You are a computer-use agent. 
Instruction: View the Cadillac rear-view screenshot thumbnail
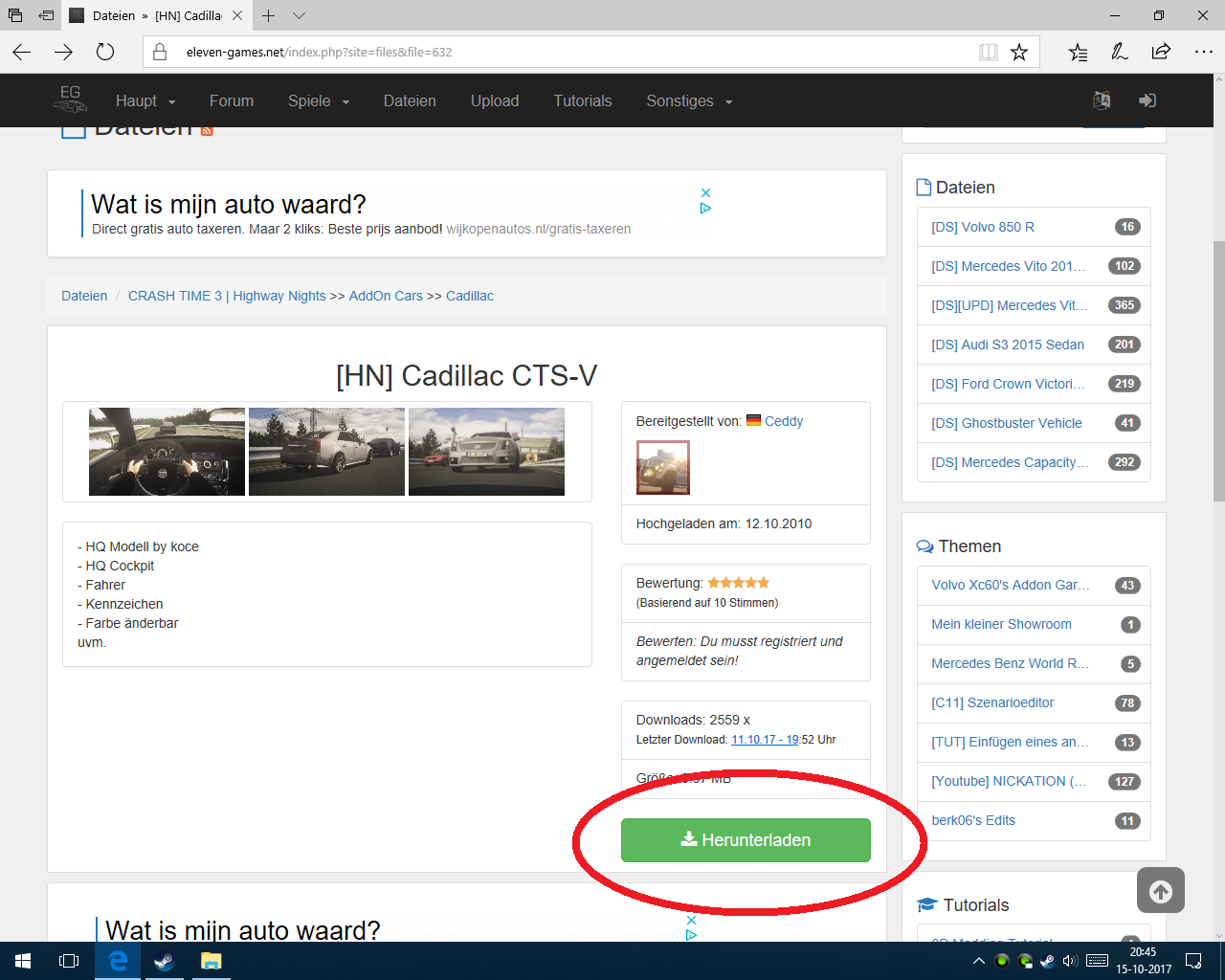pos(326,452)
